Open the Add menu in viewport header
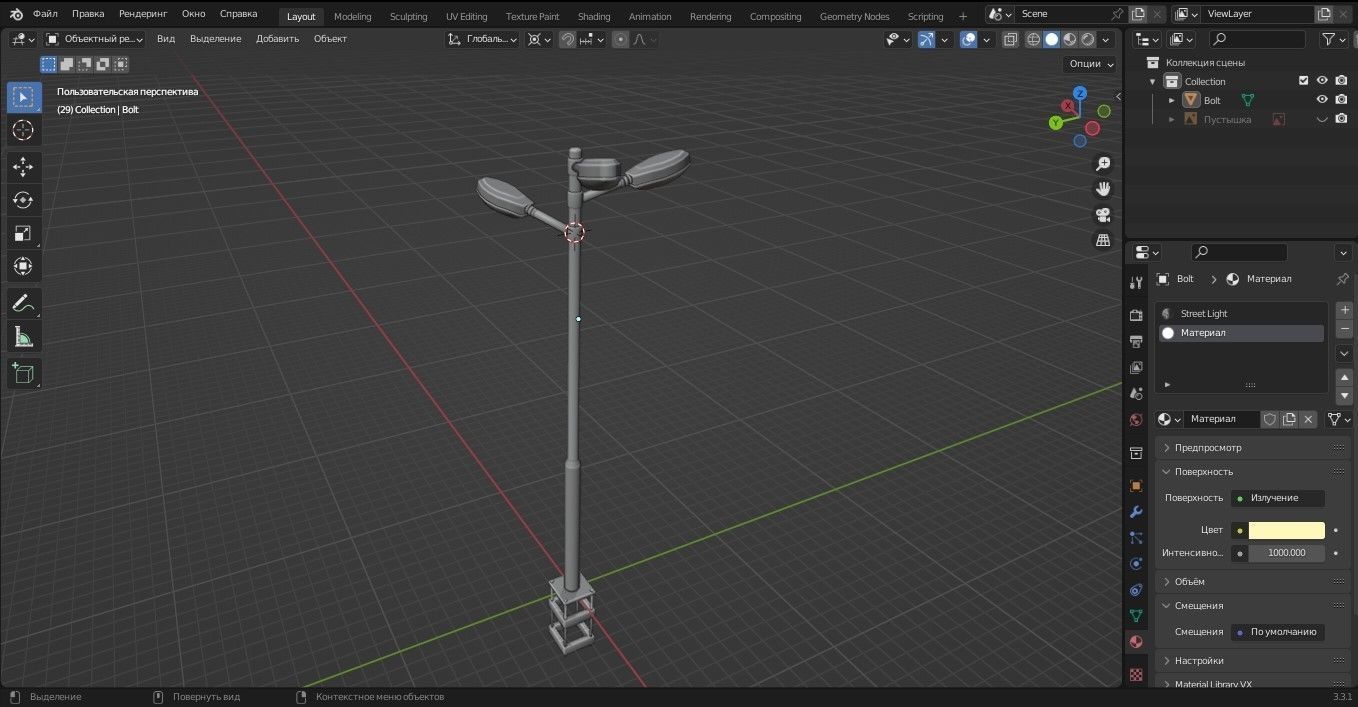 (277, 39)
